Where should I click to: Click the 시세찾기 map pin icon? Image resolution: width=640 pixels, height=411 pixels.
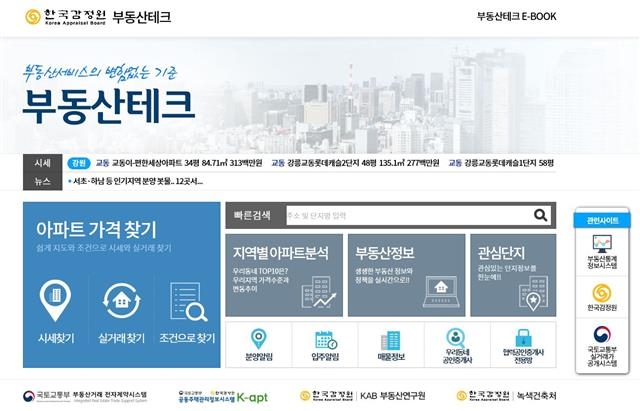[x=54, y=298]
